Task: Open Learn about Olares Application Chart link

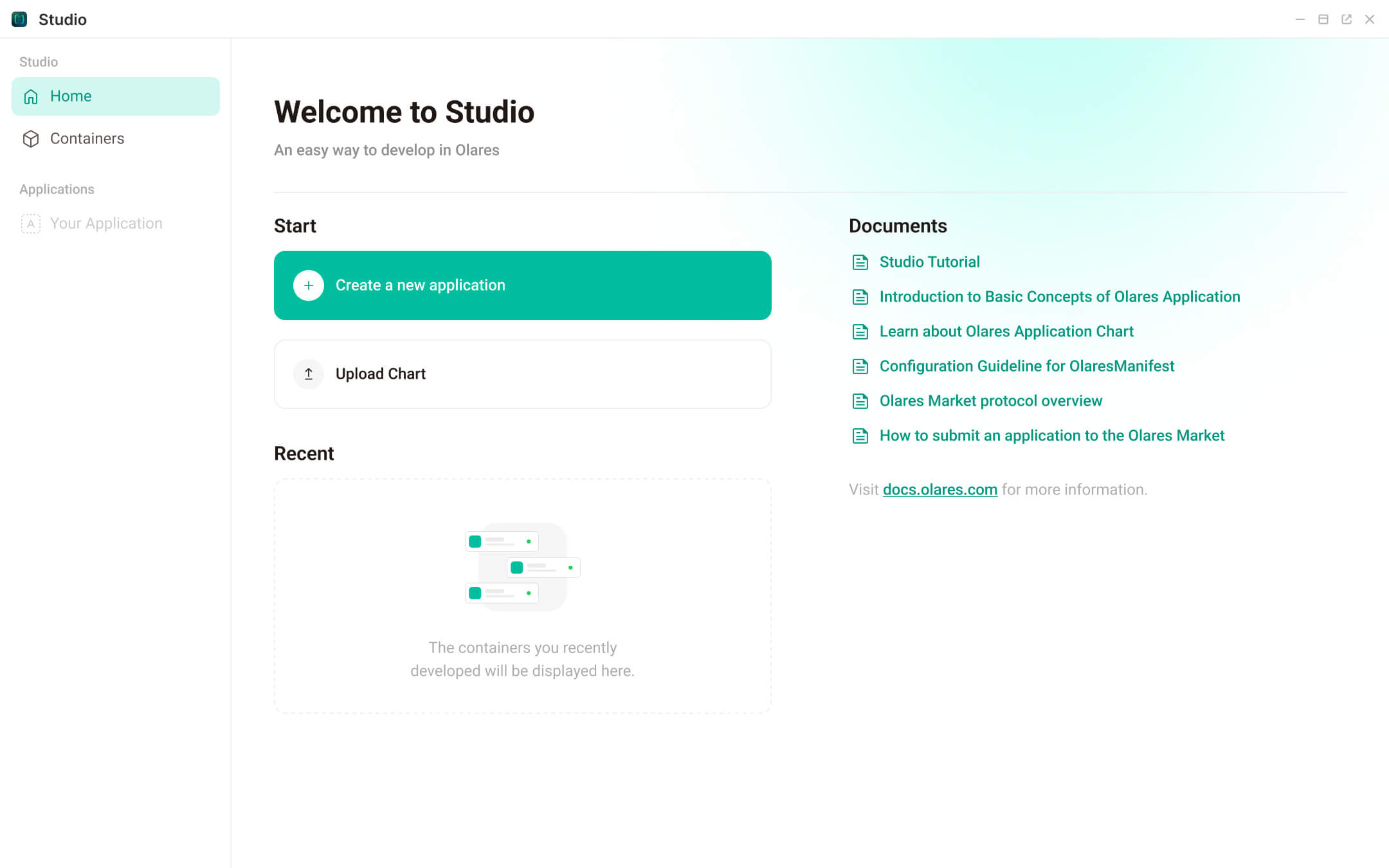Action: point(1006,332)
